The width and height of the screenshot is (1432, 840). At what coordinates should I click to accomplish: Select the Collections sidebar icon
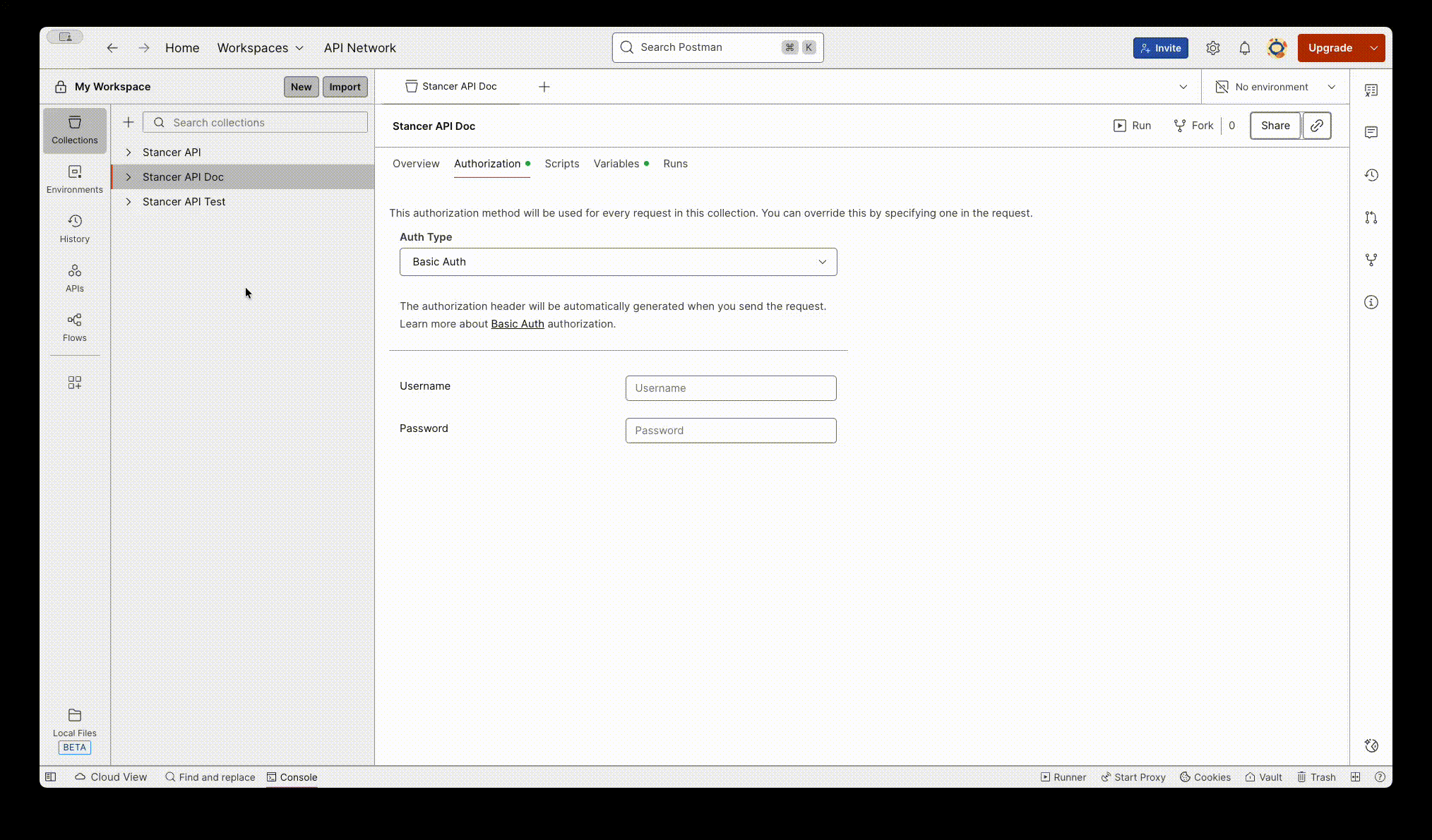tap(74, 130)
